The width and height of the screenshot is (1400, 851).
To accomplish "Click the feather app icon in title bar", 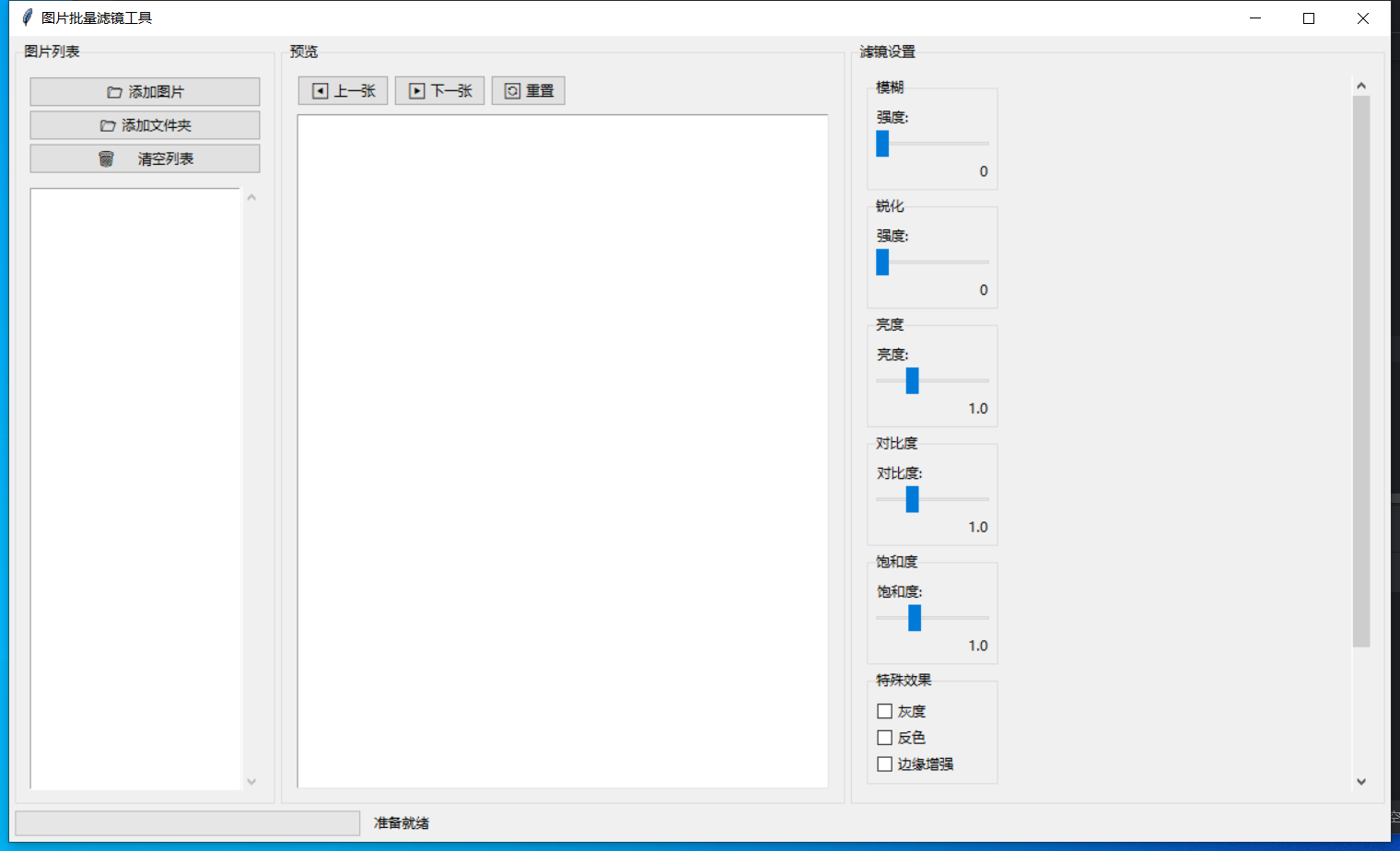I will (x=28, y=17).
